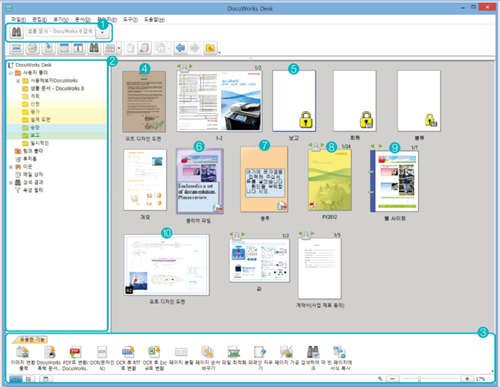The width and height of the screenshot is (500, 387).
Task: Switch to thumbnail view at the bottom left
Action: [x=15, y=379]
